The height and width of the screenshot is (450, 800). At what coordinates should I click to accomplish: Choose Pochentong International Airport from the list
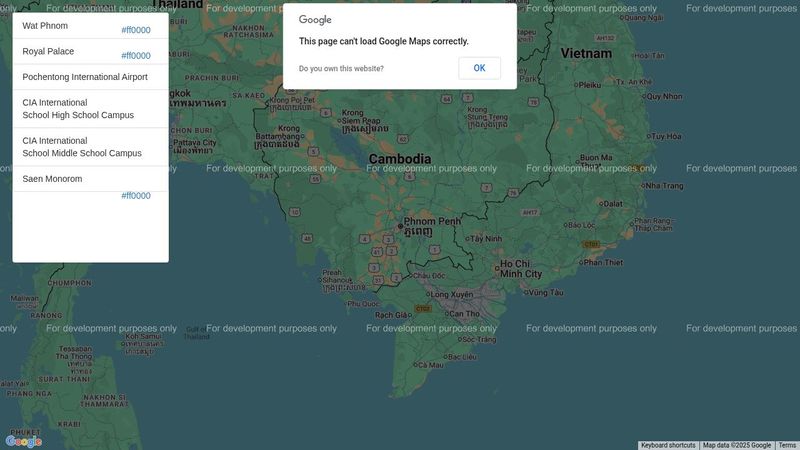pyautogui.click(x=85, y=77)
